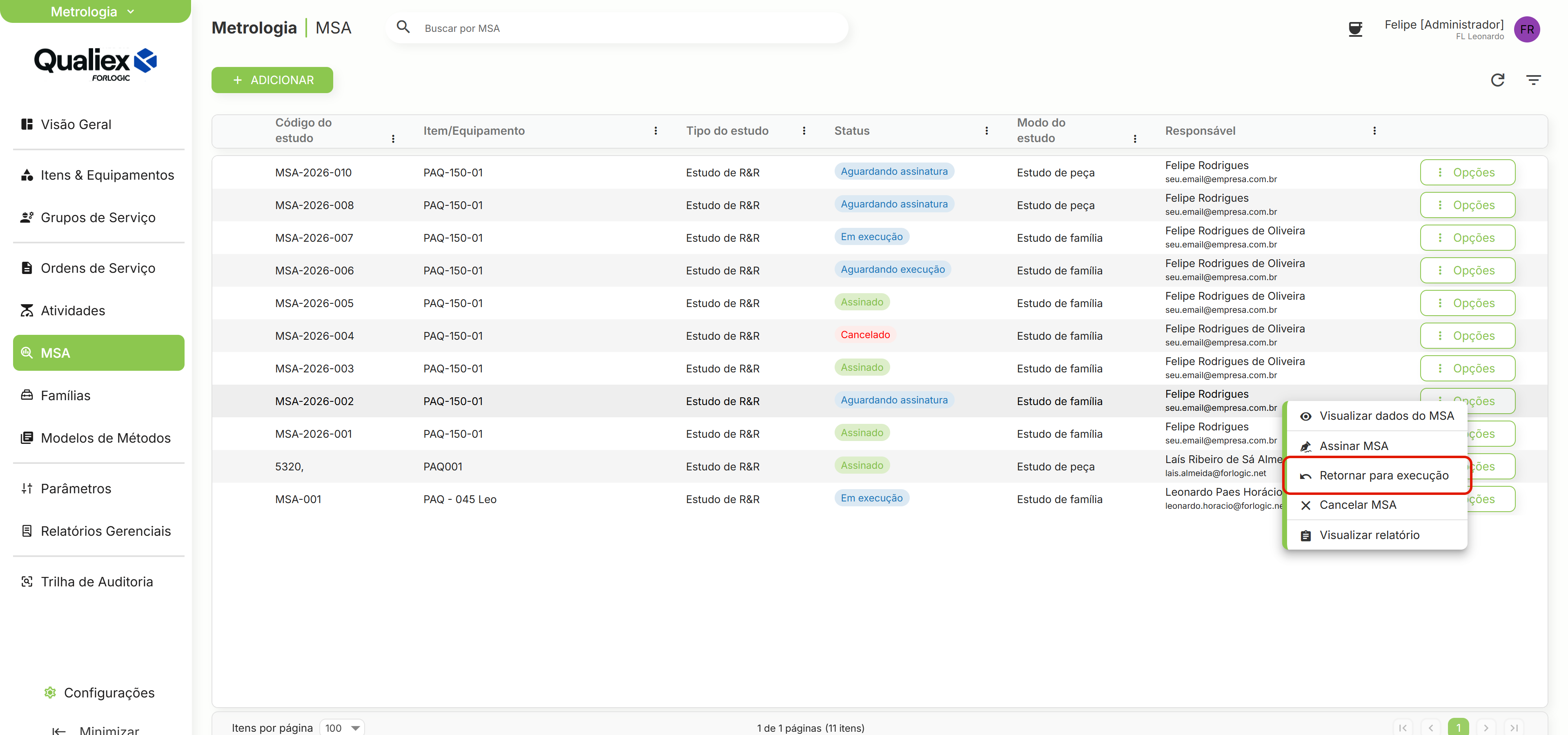
Task: Click the search magnifier icon
Action: (x=403, y=27)
